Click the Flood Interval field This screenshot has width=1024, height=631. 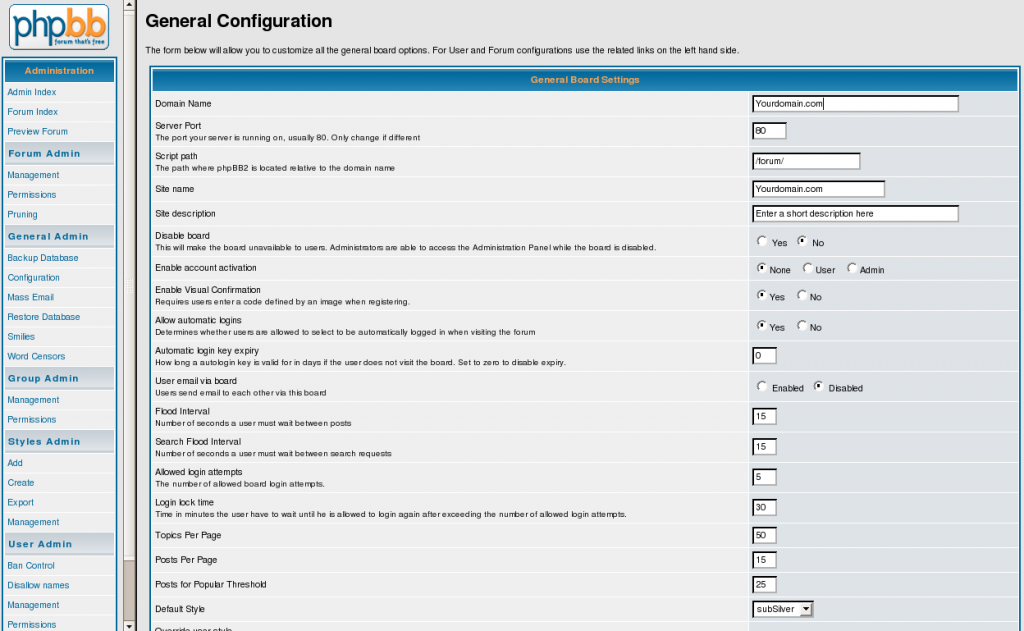point(764,417)
